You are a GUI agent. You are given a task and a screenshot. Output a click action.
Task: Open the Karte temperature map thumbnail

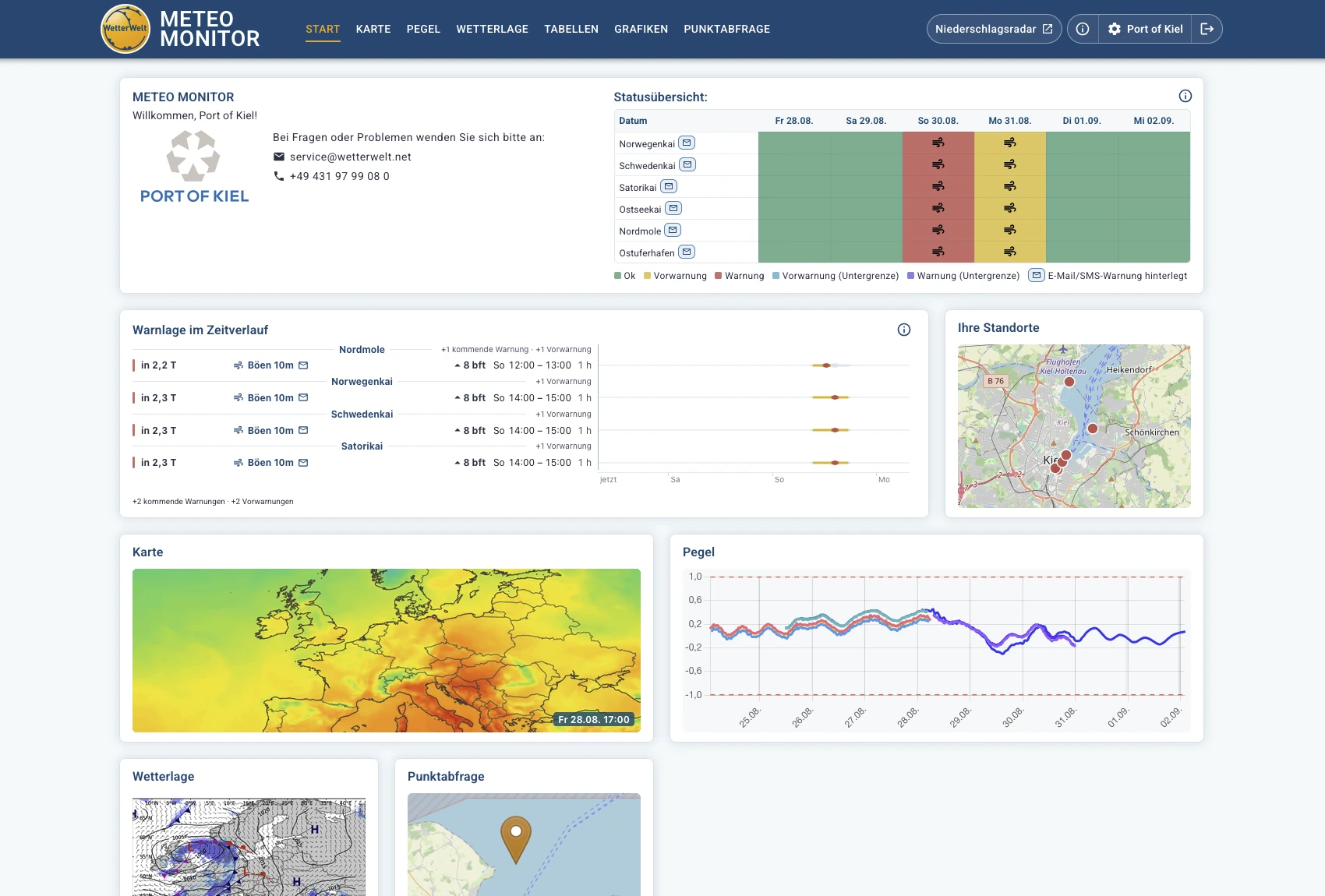coord(387,651)
